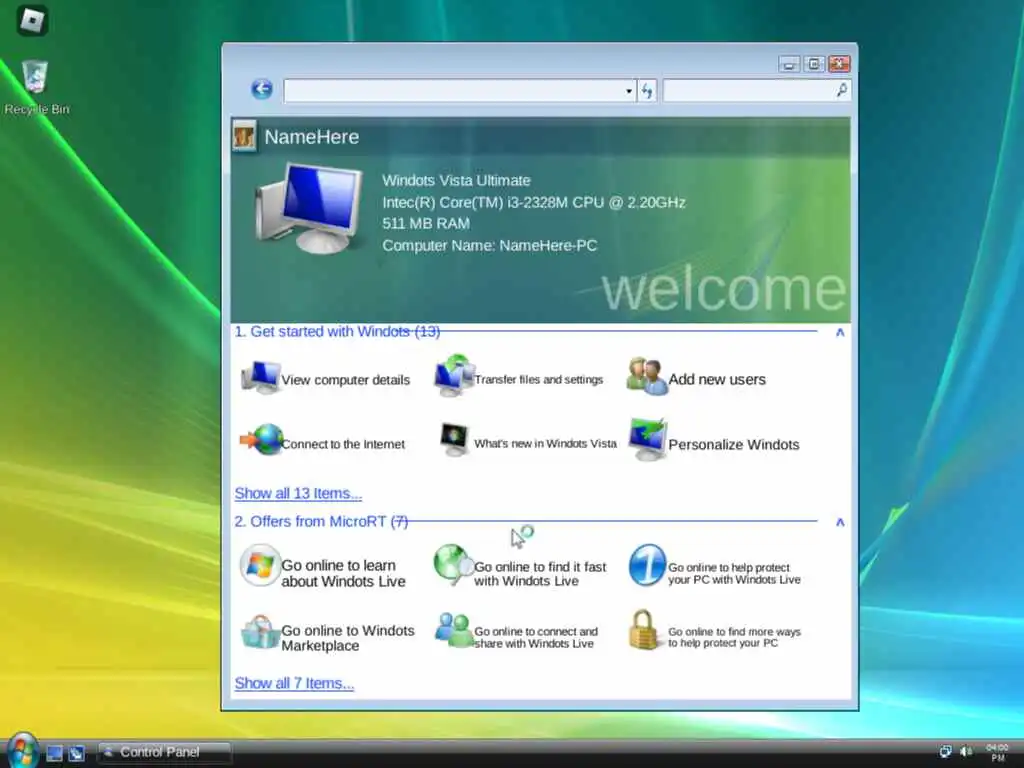Click the Control Panel taskbar button

click(164, 752)
